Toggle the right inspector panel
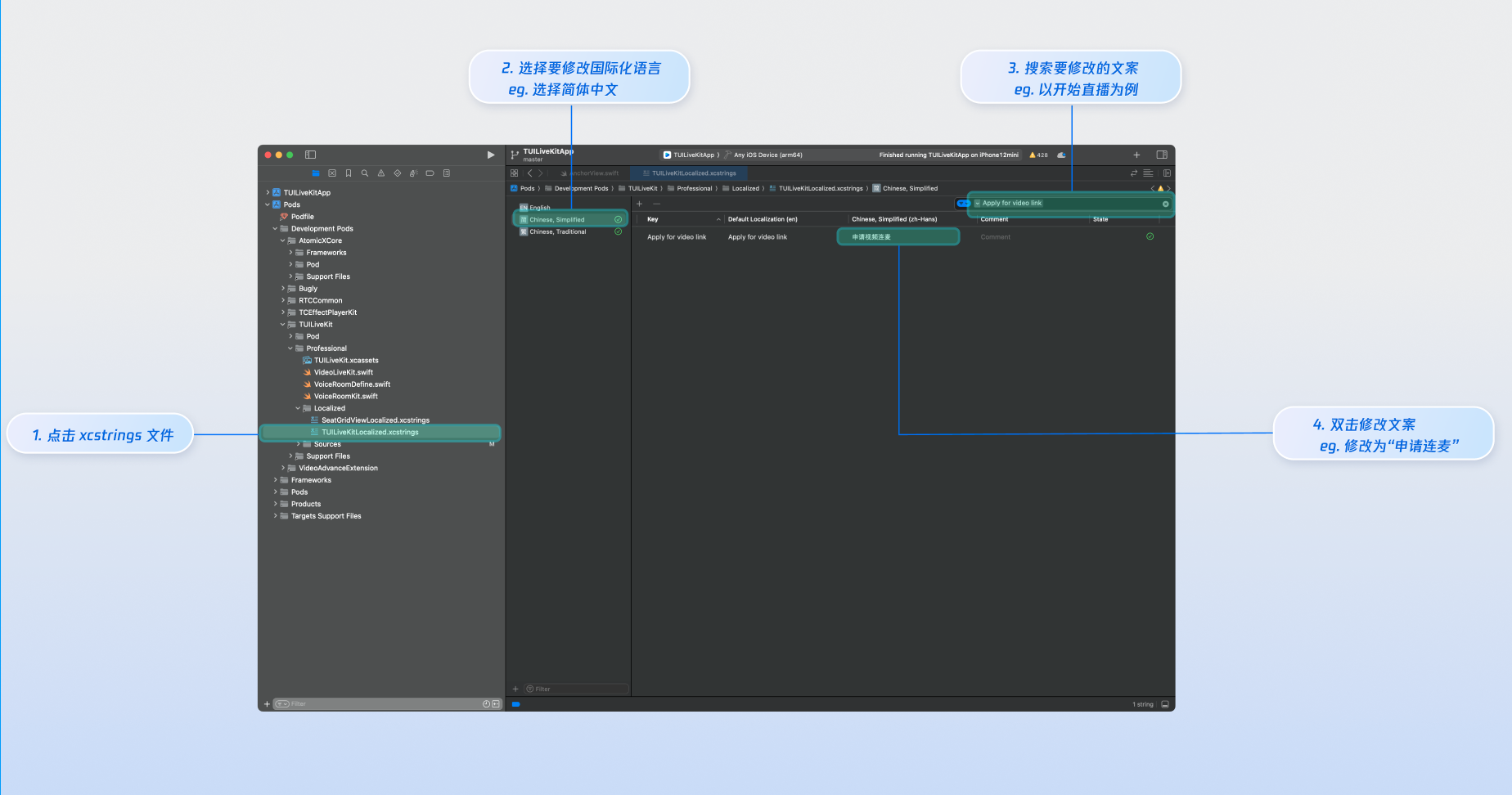 pos(1161,155)
